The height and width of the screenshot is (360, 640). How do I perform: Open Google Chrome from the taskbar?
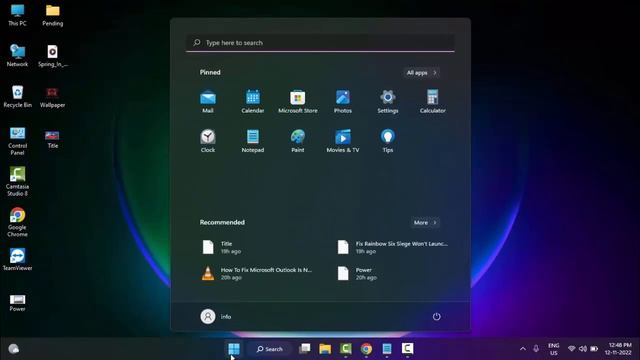366,349
